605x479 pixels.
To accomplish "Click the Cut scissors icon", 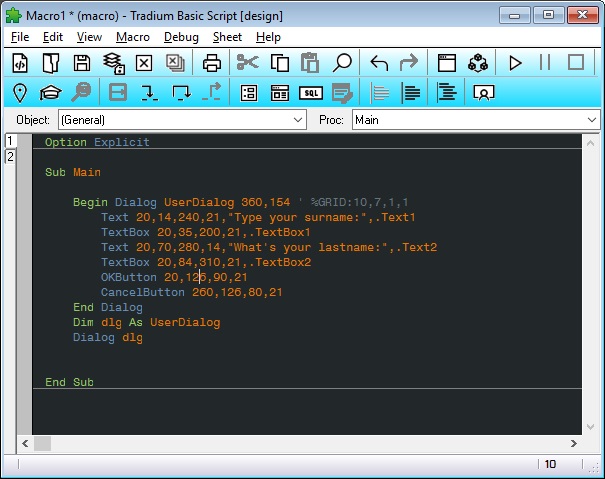I will 247,63.
